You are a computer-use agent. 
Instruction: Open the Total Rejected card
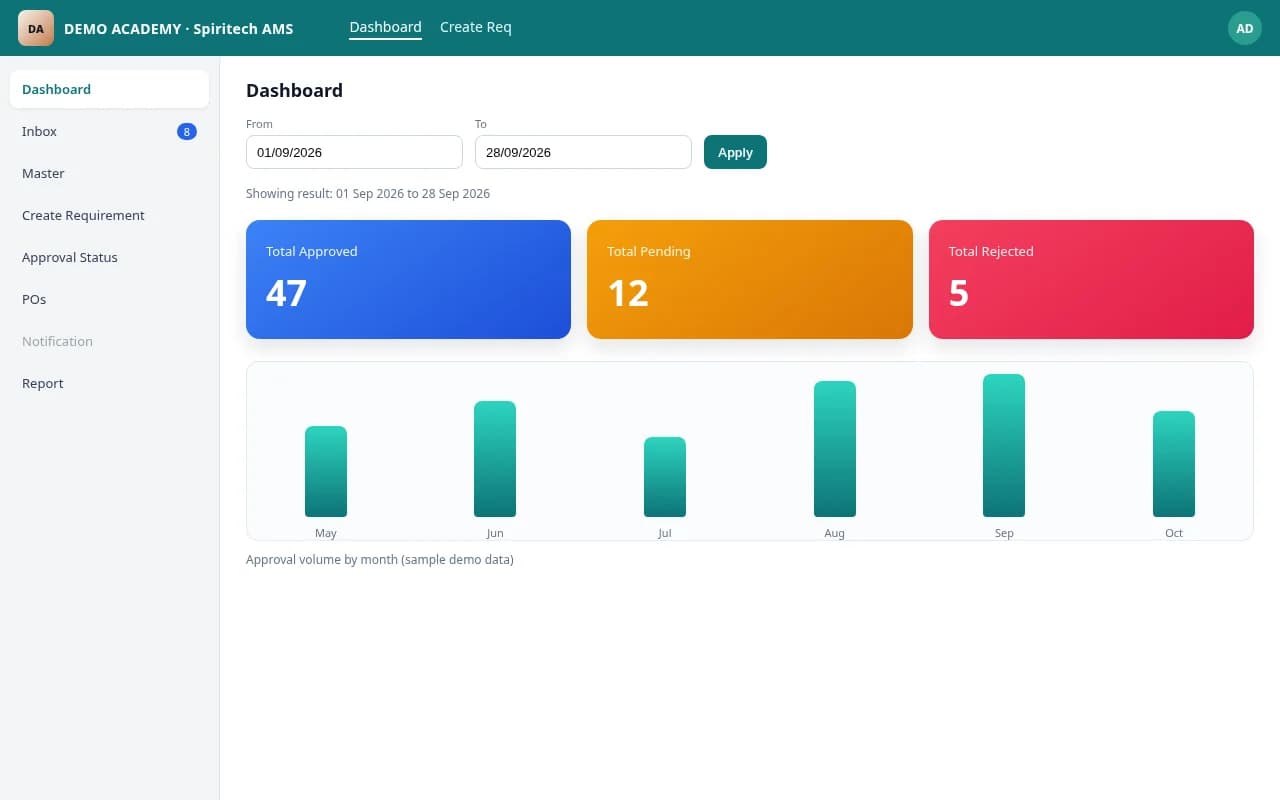[1091, 279]
